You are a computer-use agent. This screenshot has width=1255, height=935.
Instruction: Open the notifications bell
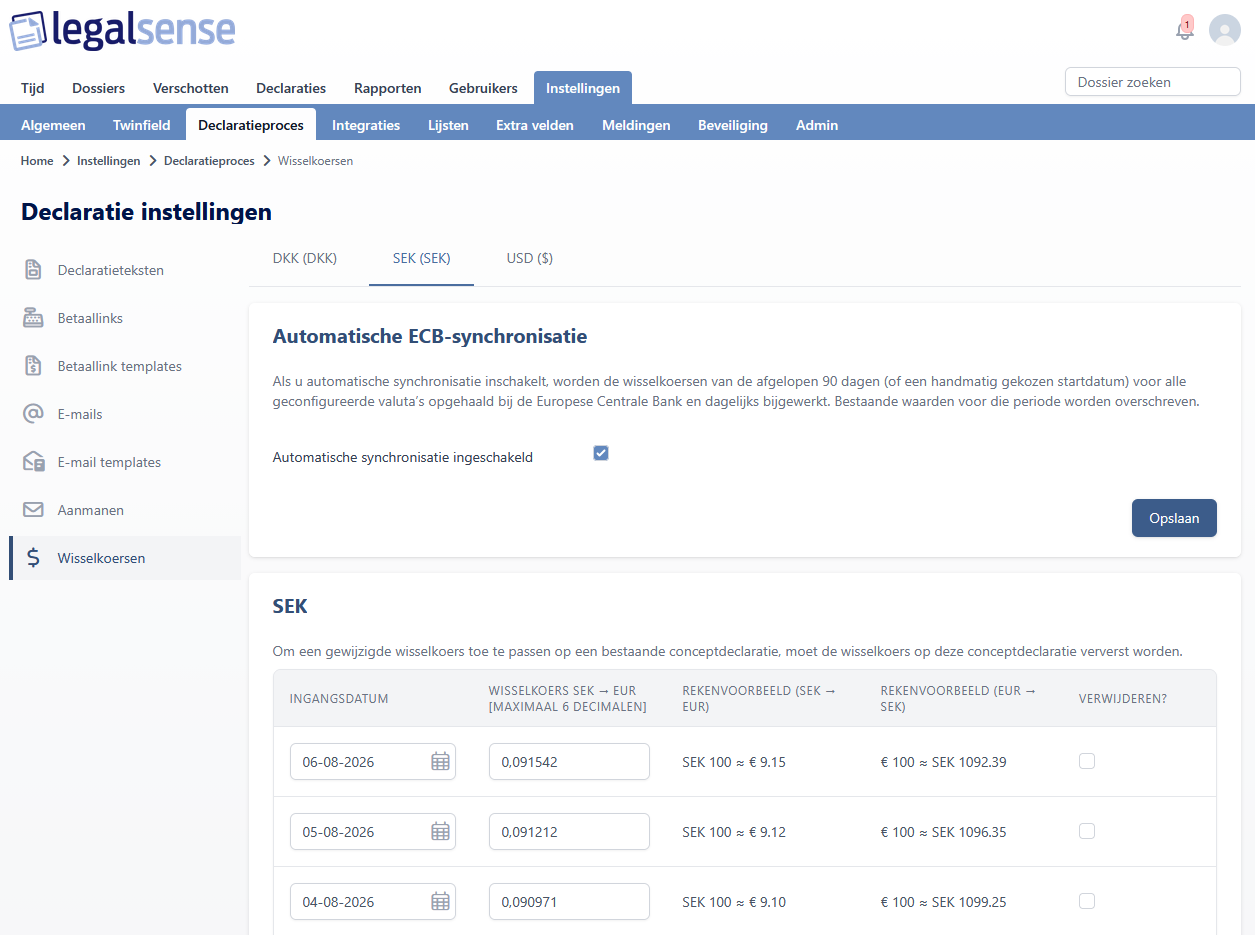[x=1185, y=29]
